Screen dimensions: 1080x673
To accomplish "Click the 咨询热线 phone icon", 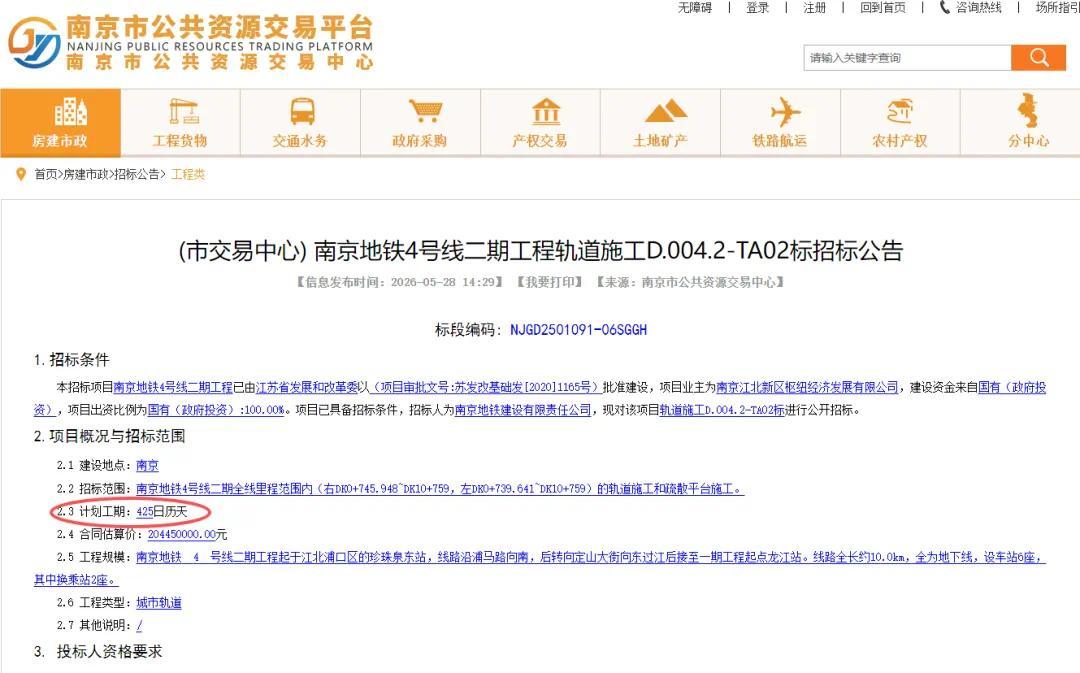I will pos(944,8).
